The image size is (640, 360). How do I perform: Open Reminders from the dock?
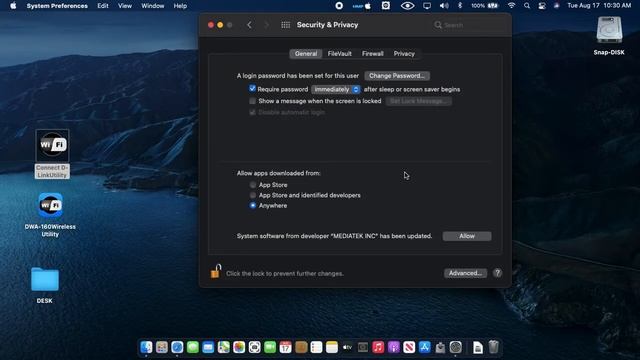point(316,347)
